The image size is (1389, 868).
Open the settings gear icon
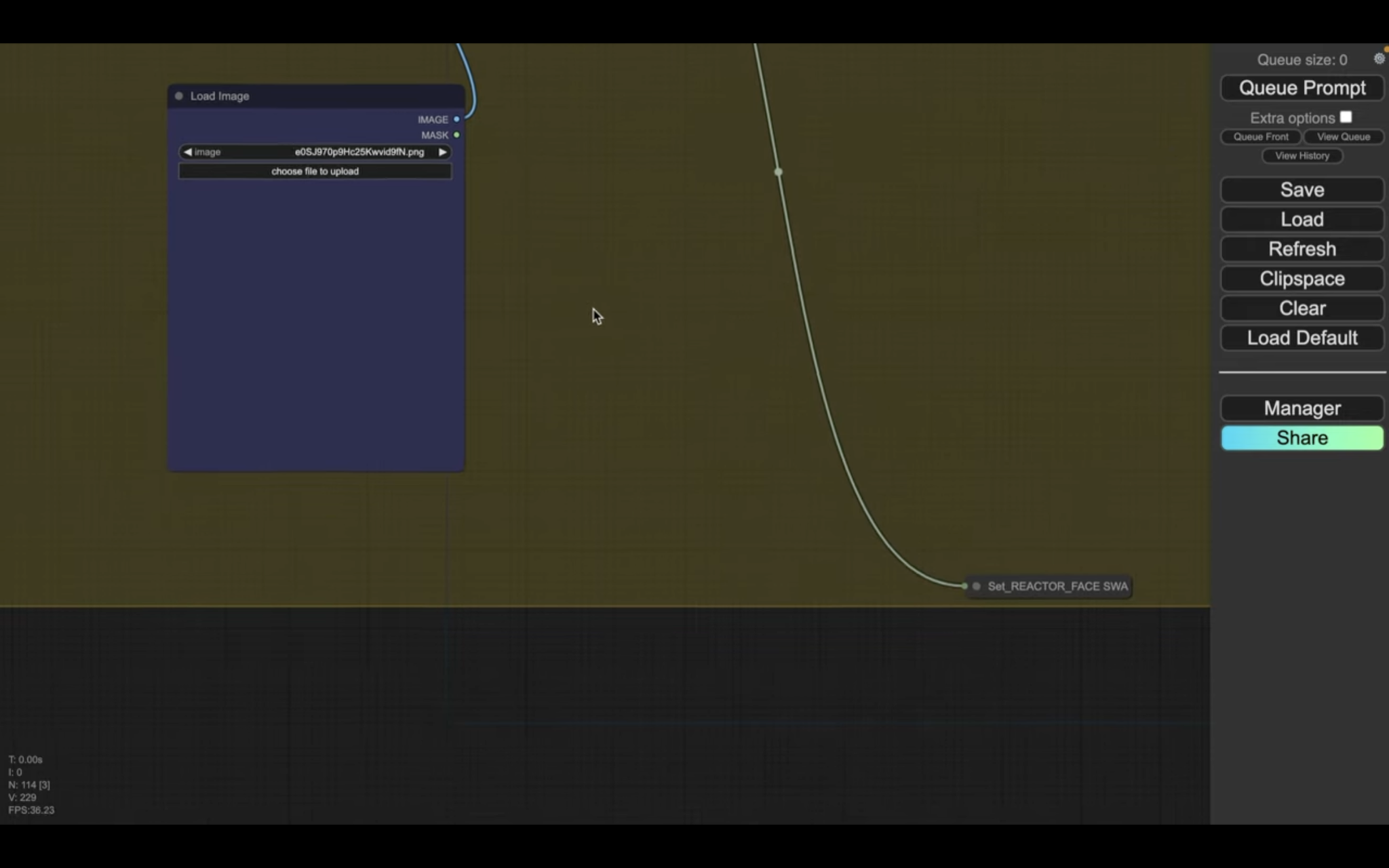click(x=1379, y=59)
